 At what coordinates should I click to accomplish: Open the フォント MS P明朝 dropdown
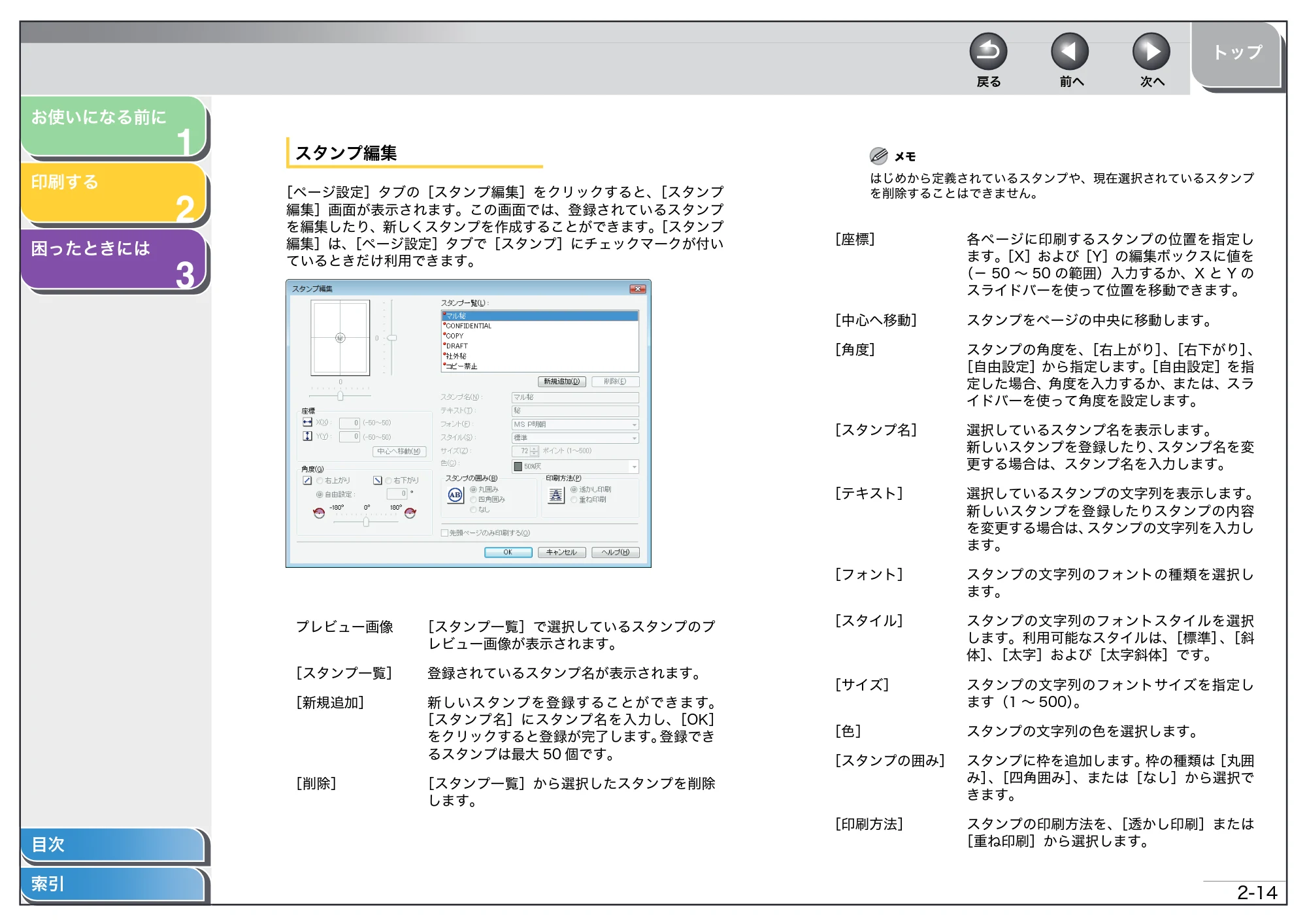pos(575,425)
